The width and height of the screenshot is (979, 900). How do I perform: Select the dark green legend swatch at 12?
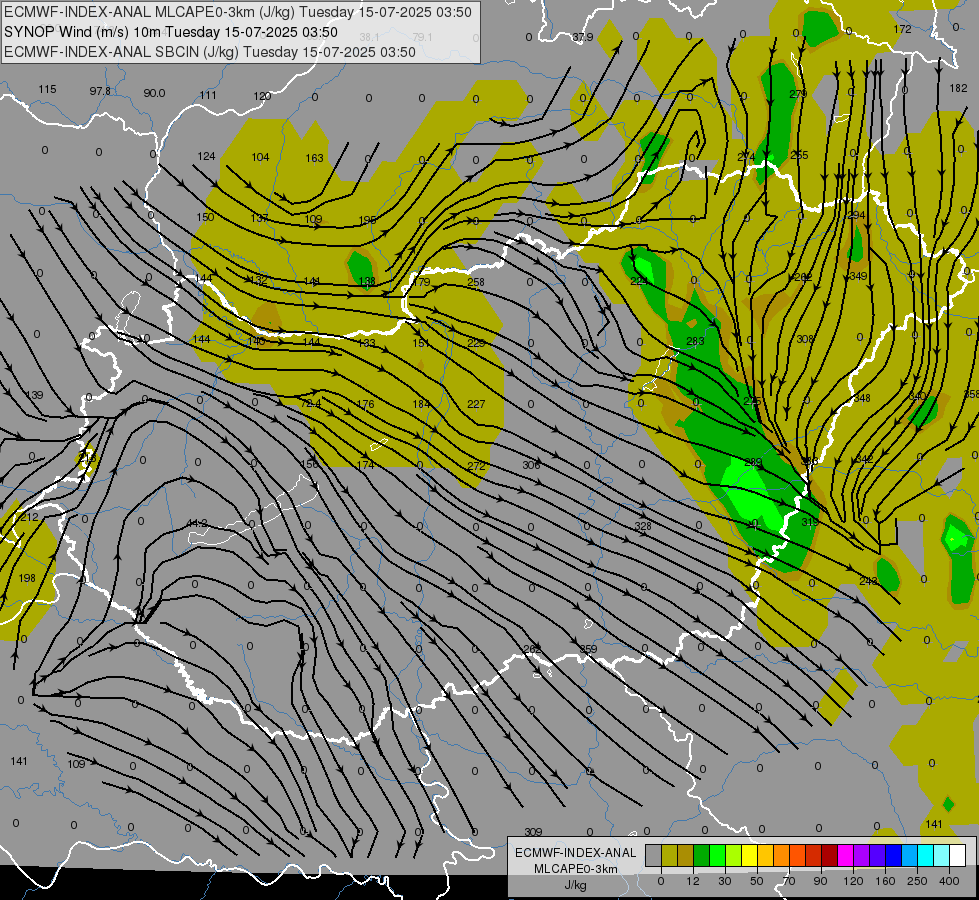pos(701,855)
